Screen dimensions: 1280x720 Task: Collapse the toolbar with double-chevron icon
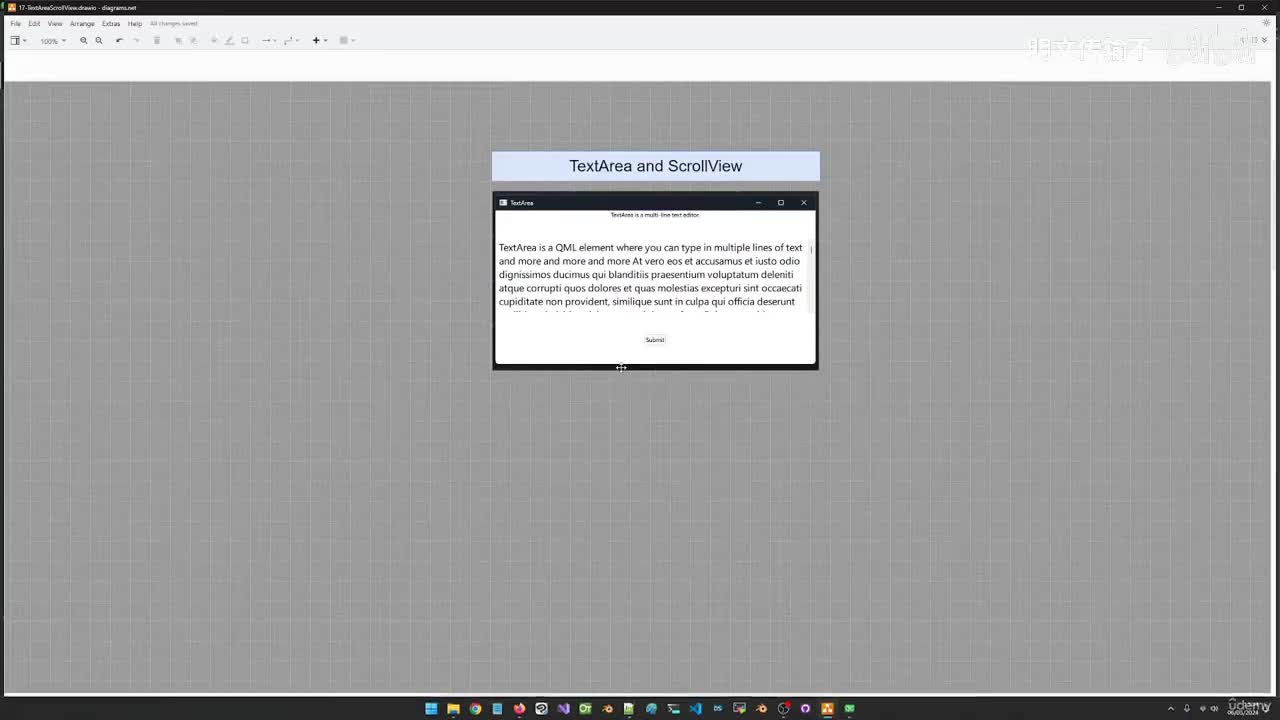1265,40
